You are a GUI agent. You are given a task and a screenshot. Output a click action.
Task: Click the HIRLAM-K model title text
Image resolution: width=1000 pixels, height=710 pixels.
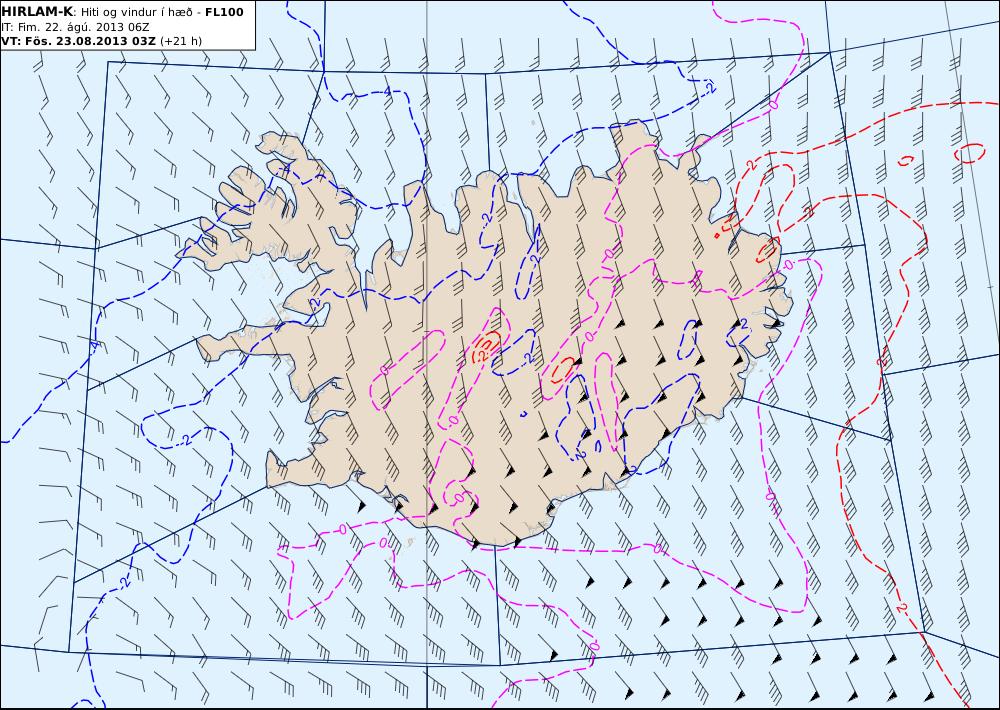37,12
